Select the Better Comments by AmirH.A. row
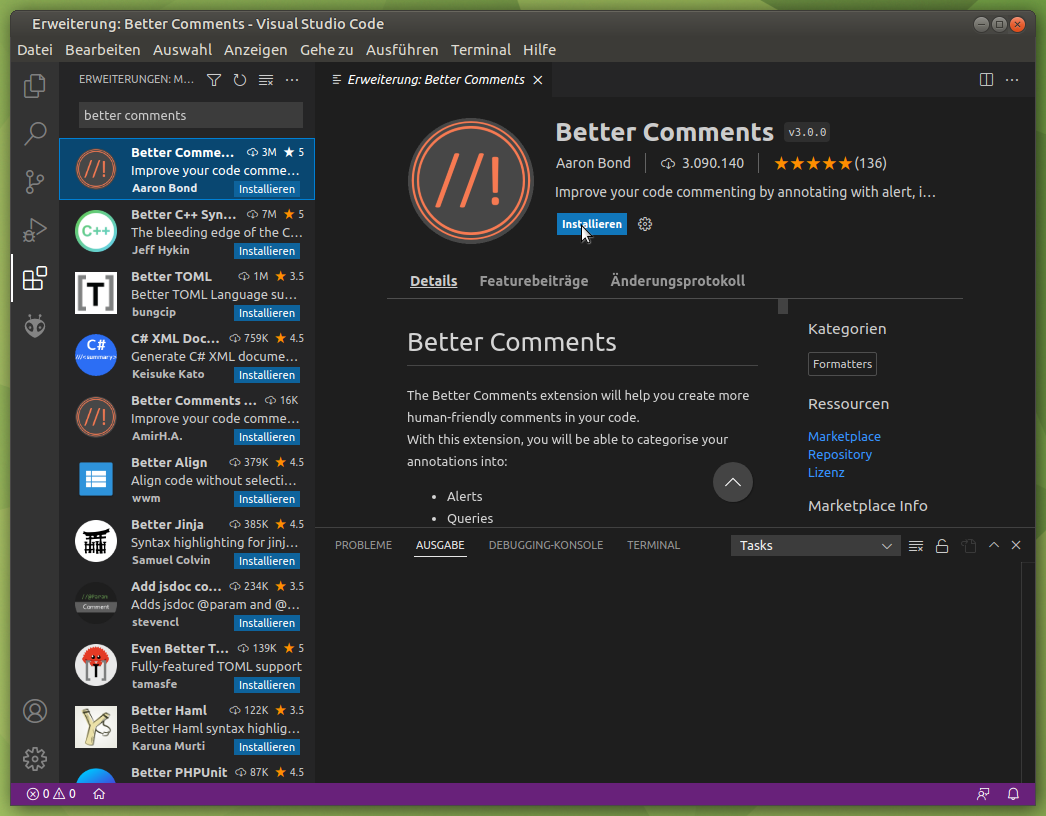Image resolution: width=1046 pixels, height=816 pixels. (x=187, y=418)
